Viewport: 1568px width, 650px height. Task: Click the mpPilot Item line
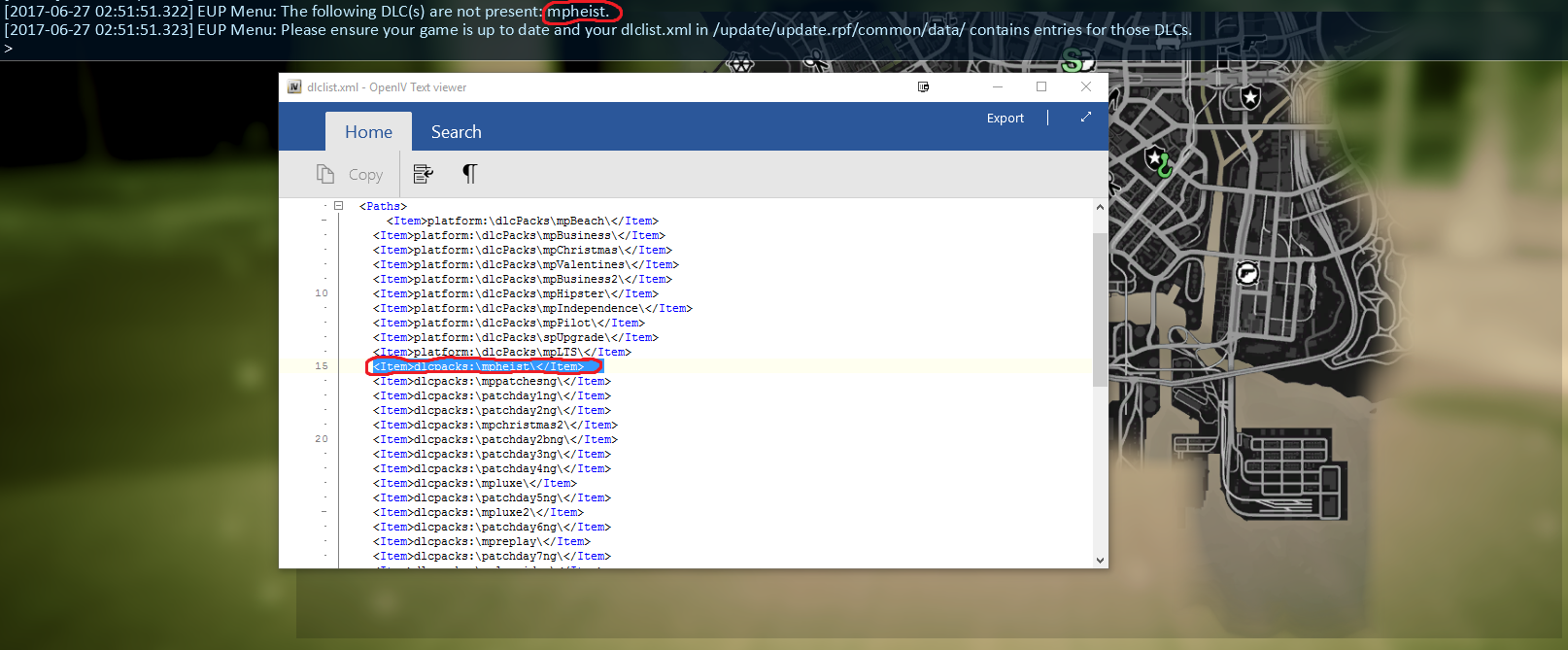[x=509, y=323]
